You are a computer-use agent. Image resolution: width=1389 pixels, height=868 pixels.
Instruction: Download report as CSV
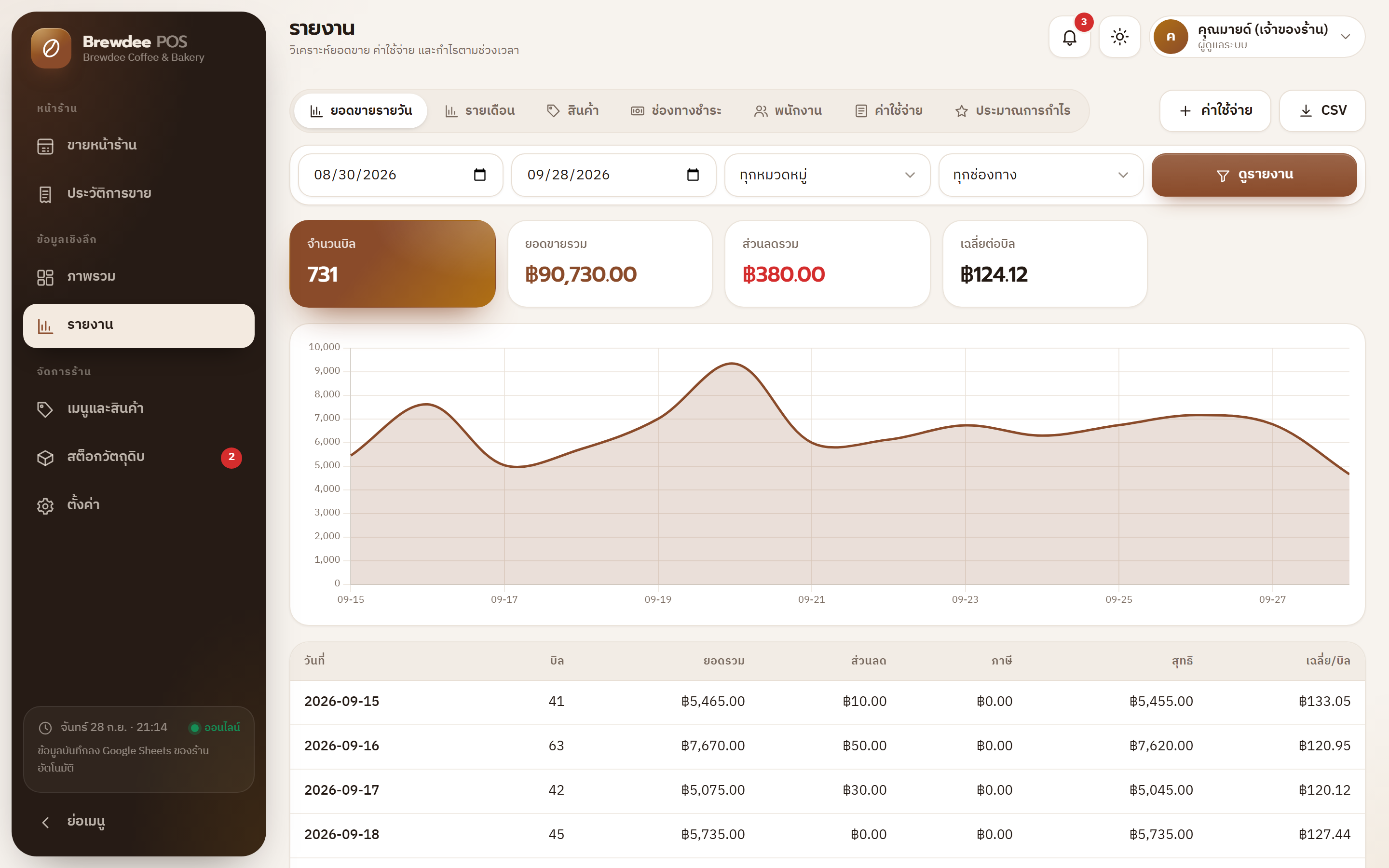(1322, 111)
